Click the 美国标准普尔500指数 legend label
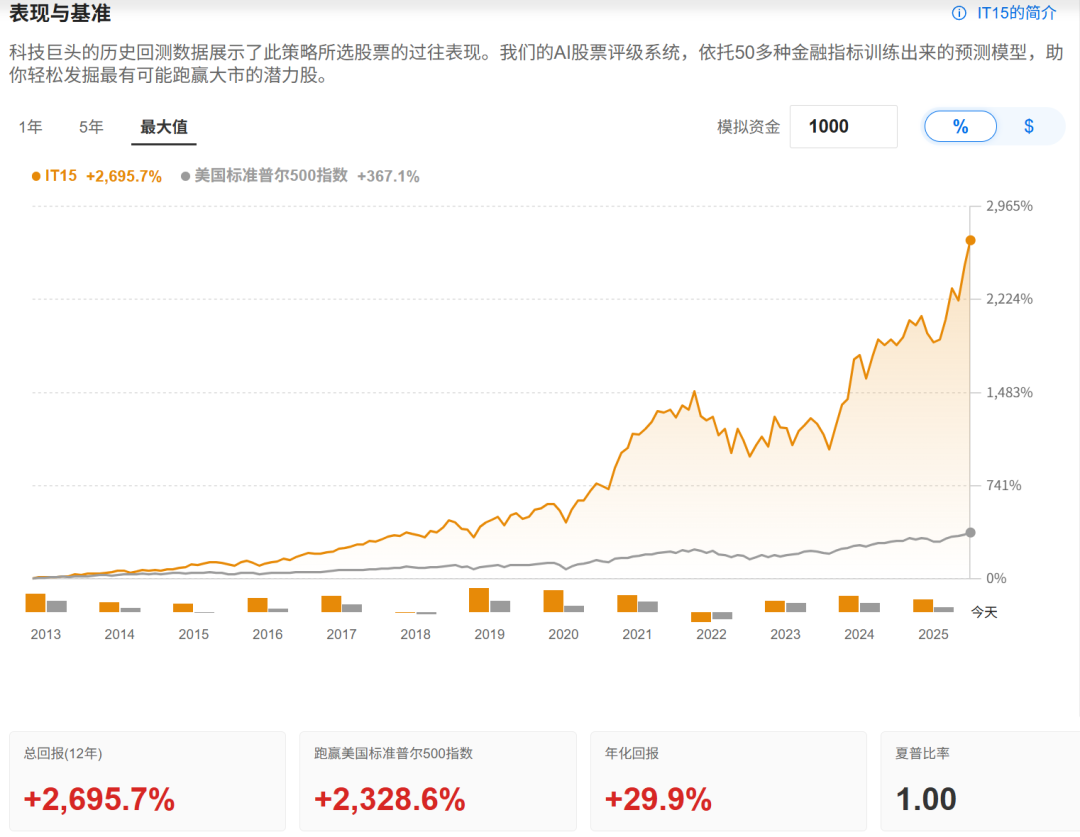The height and width of the screenshot is (837, 1080). point(270,176)
